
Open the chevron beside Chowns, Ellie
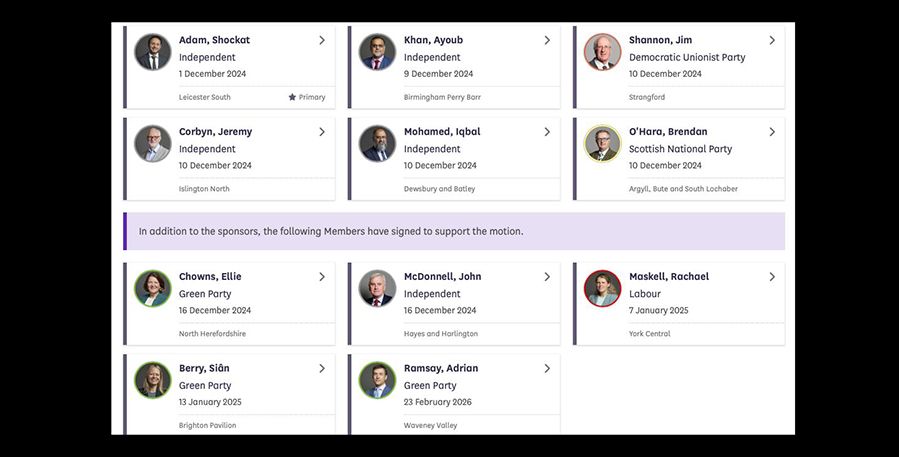[322, 277]
